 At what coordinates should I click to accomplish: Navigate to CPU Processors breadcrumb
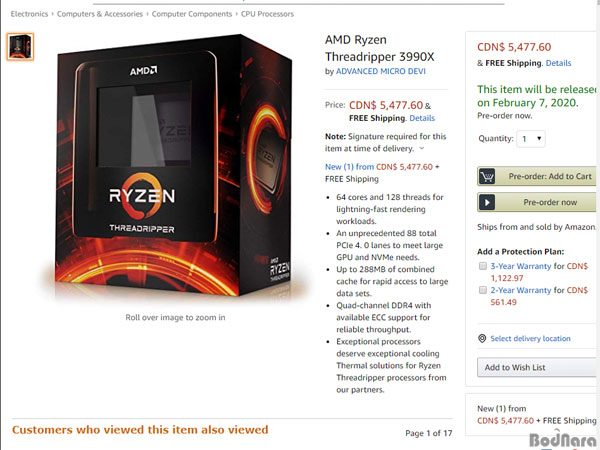point(267,14)
